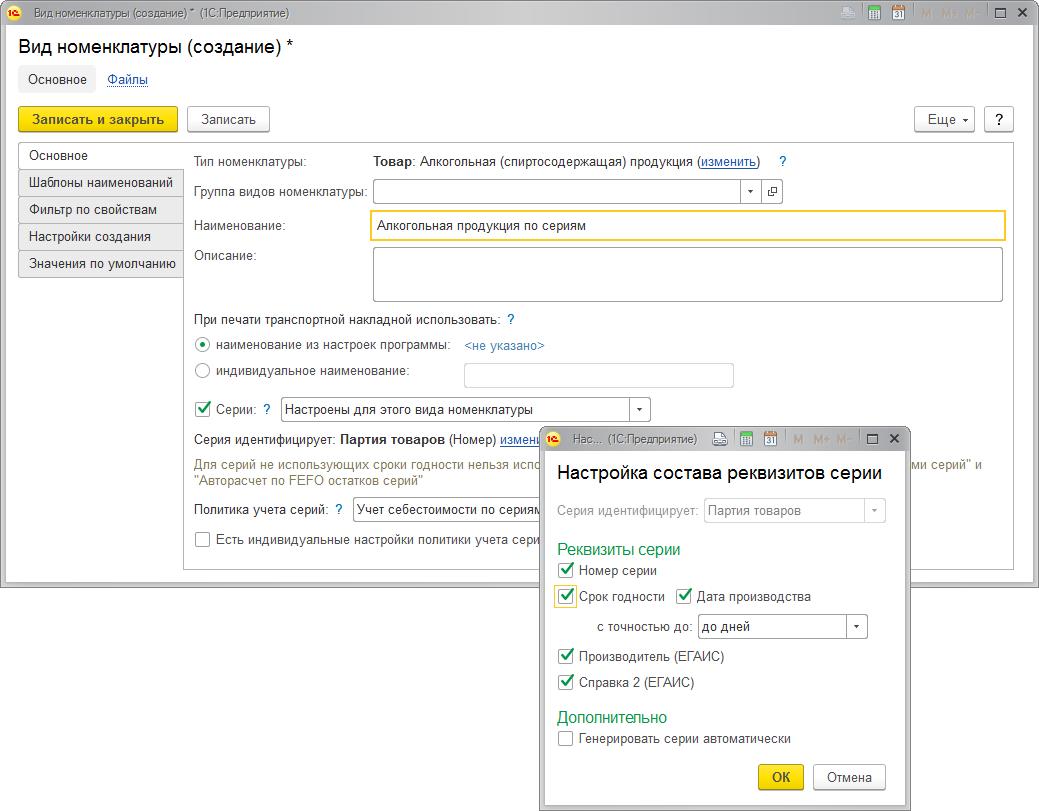This screenshot has height=811, width=1039.
Task: Click the faded M+ button in main title bar
Action: coord(948,13)
